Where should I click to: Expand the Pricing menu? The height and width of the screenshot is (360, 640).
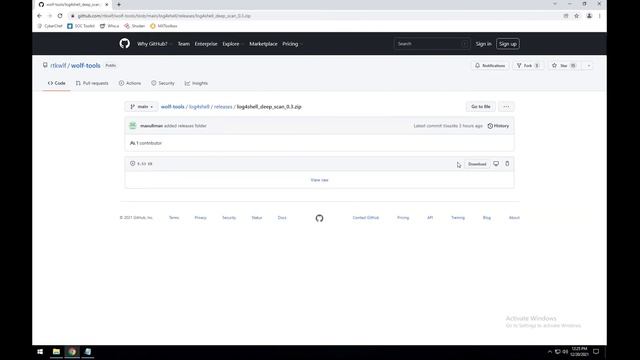coord(292,44)
